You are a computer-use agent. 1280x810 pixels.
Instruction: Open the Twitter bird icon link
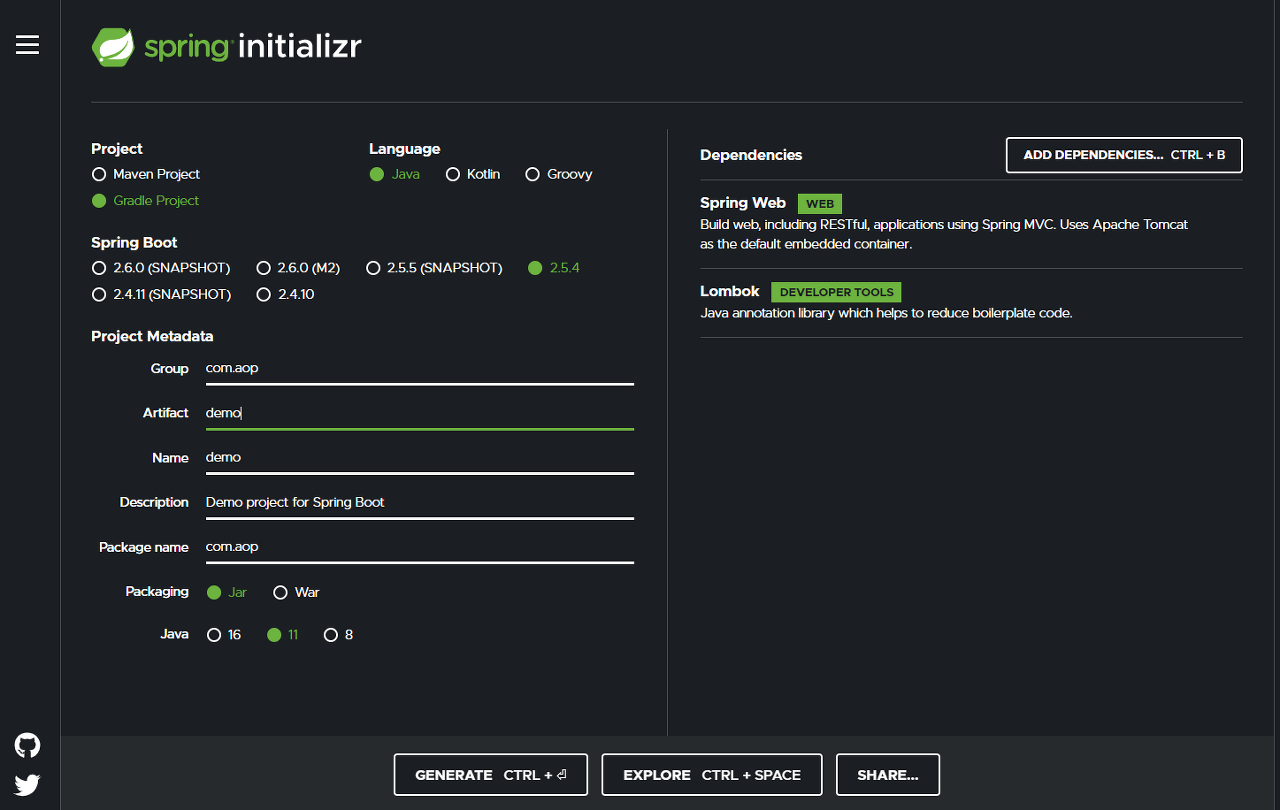tap(27, 785)
